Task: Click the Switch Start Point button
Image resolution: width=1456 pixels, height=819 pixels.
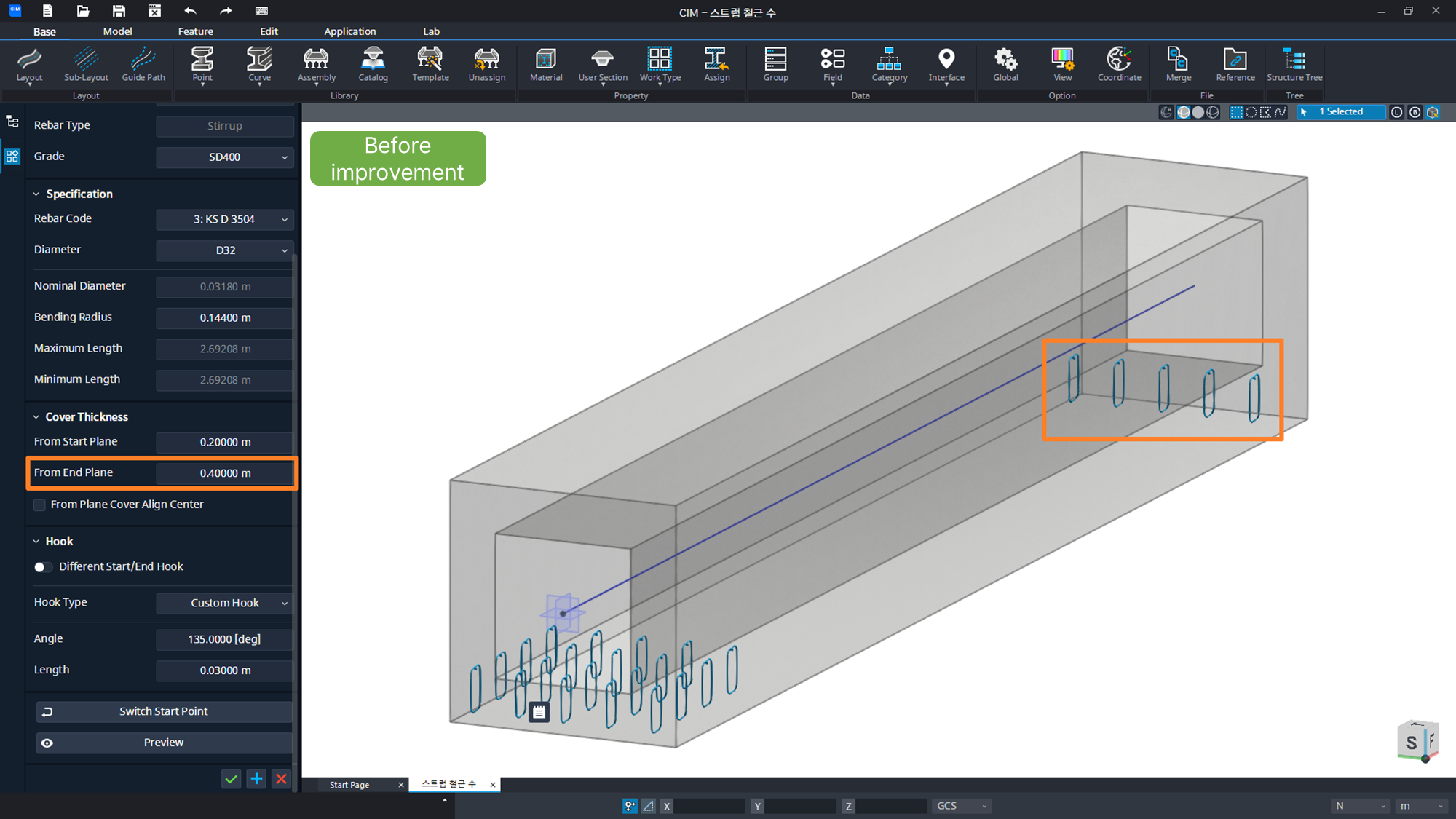Action: pos(164,711)
